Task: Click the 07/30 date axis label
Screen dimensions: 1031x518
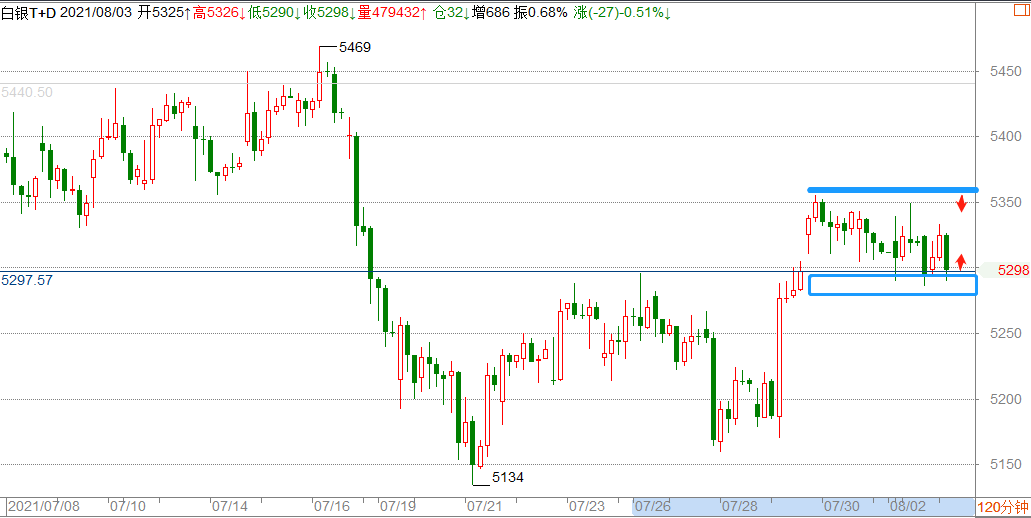Action: point(842,507)
